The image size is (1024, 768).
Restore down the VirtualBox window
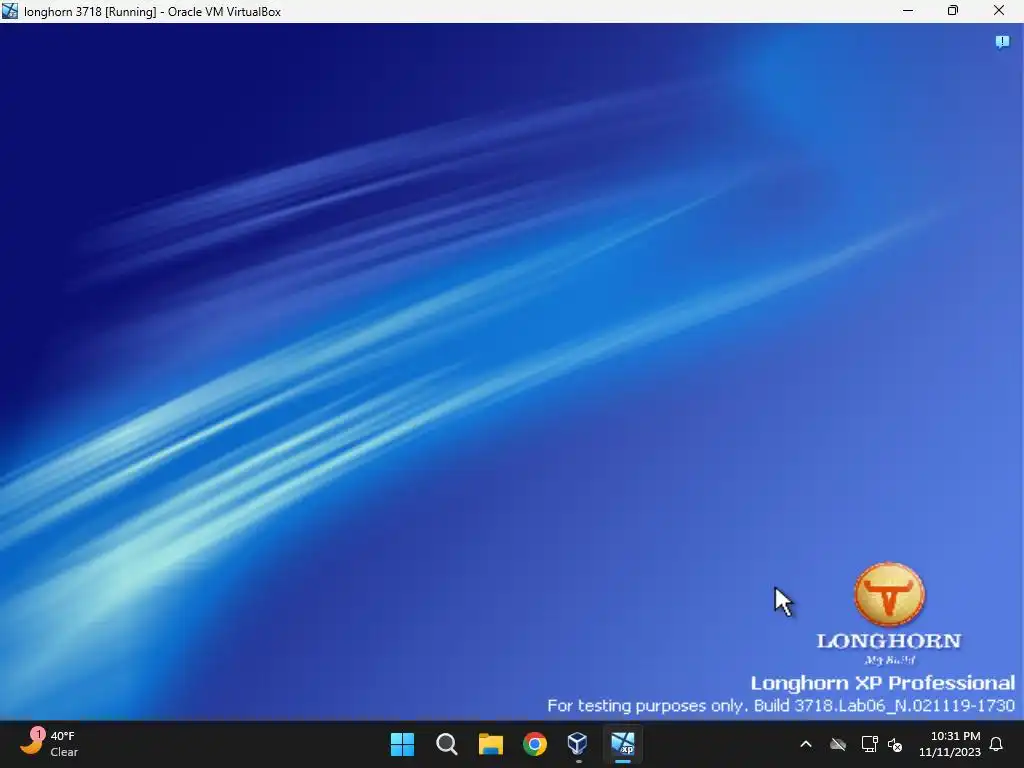953,10
